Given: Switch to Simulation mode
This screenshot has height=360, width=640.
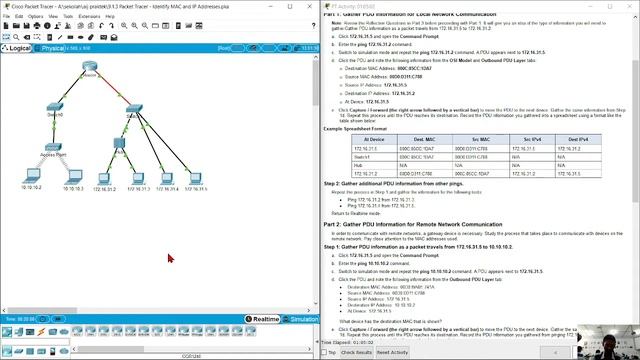Looking at the screenshot, I should tap(300, 319).
